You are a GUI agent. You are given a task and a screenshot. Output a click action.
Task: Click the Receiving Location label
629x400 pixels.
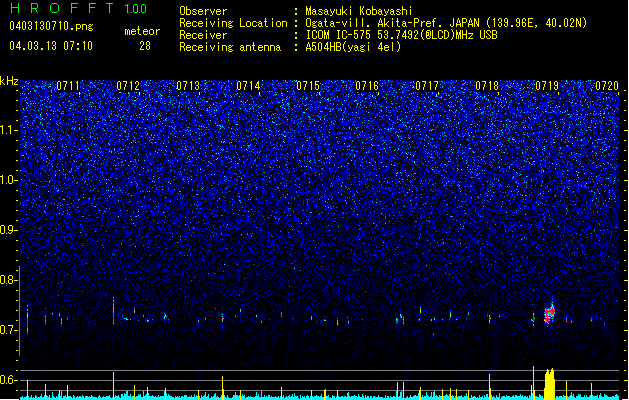[x=233, y=23]
